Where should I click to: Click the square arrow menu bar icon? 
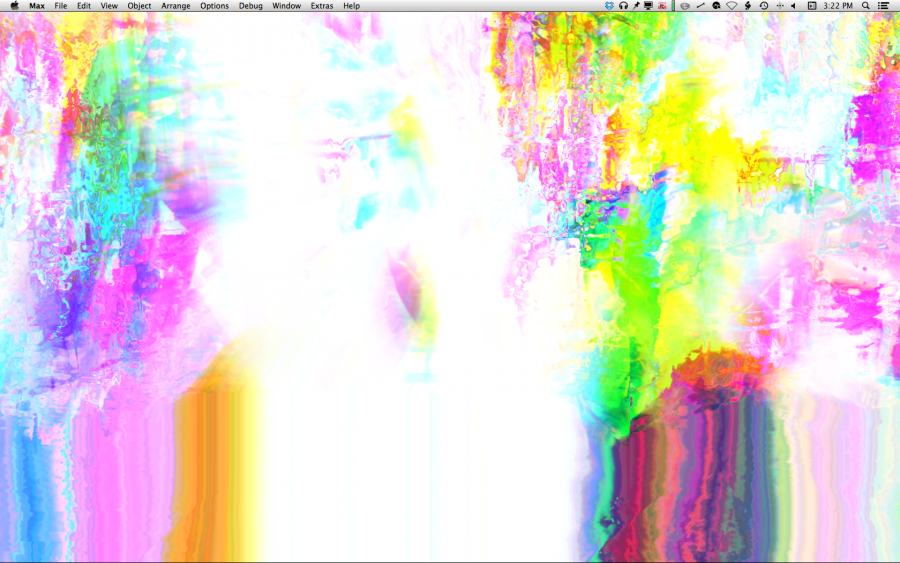pyautogui.click(x=812, y=6)
